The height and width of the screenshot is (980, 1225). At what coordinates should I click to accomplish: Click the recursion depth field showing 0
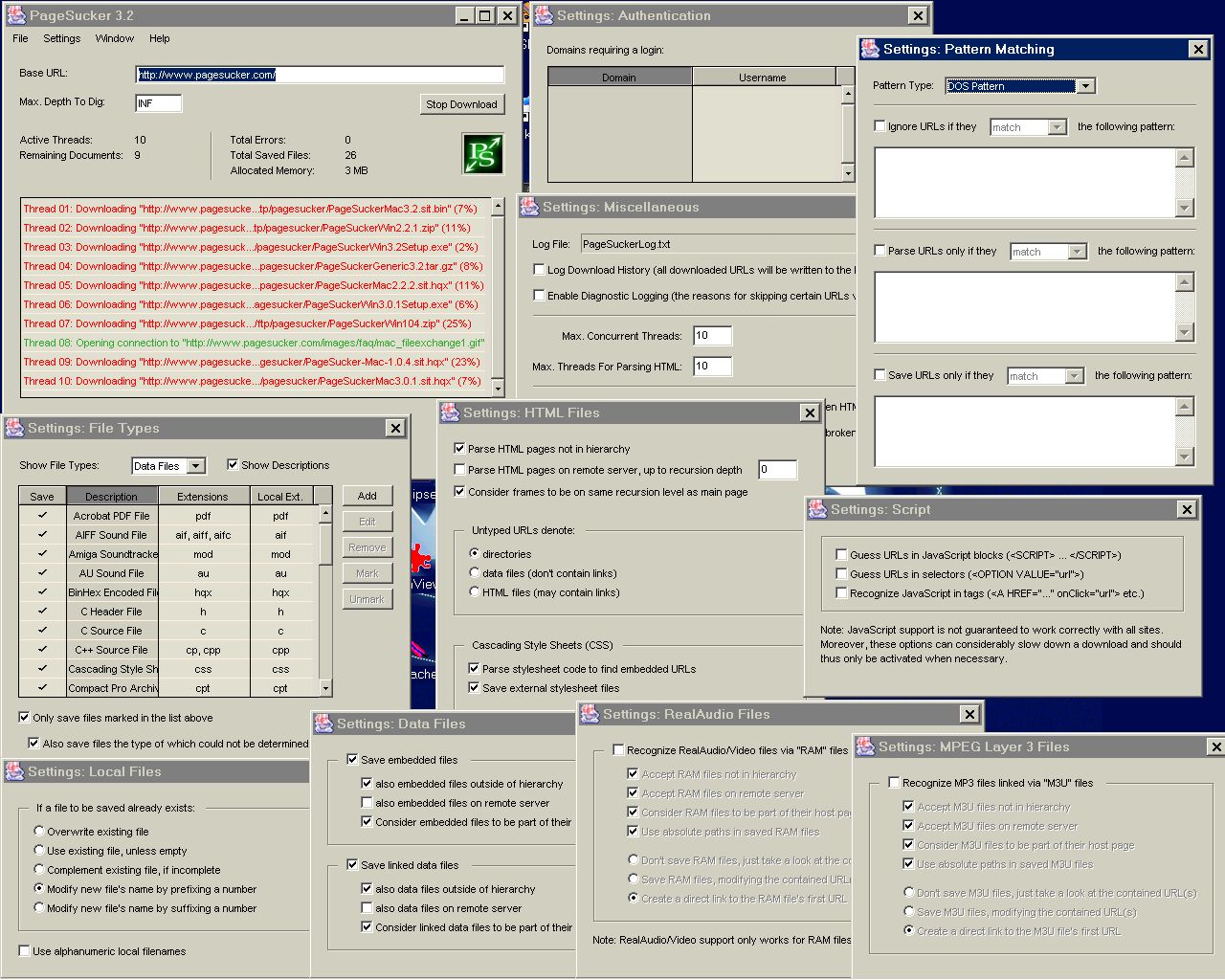pos(777,470)
